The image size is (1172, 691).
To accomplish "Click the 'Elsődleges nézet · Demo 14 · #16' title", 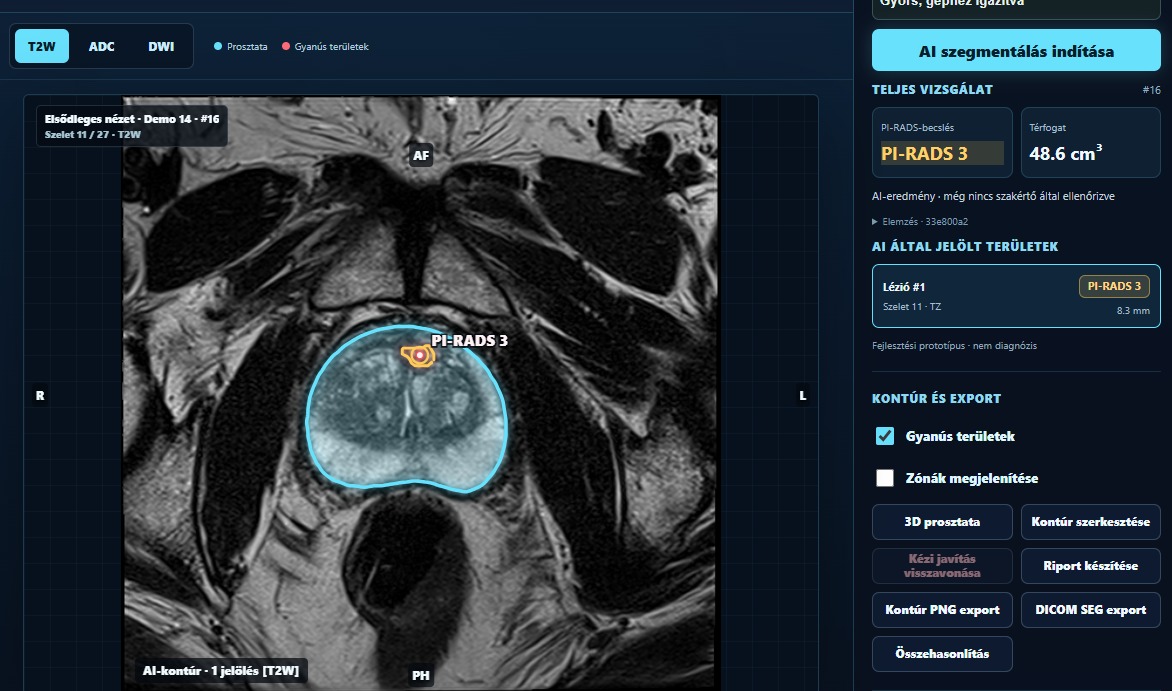I will coord(132,119).
